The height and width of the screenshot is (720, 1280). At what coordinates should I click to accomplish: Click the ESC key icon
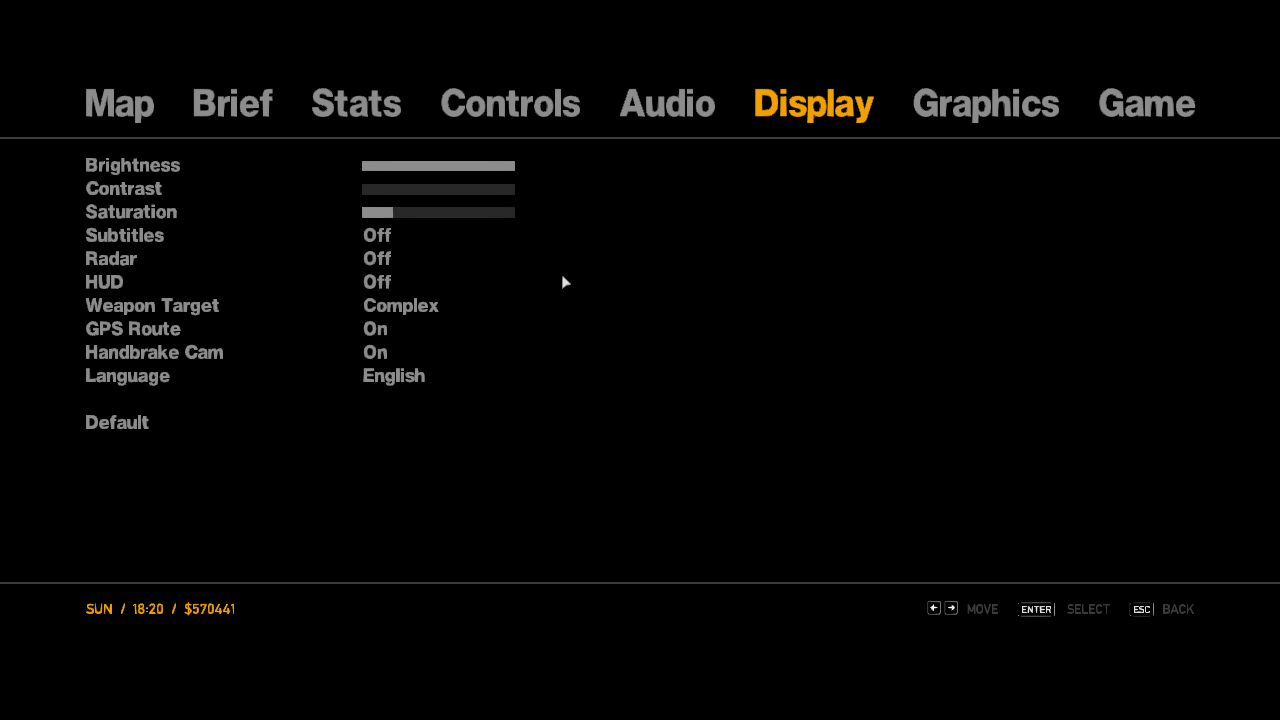click(1142, 610)
